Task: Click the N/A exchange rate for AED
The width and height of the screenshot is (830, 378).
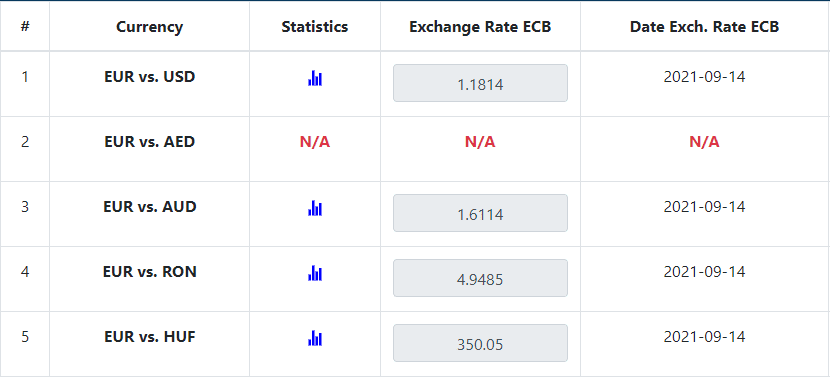Action: [480, 142]
